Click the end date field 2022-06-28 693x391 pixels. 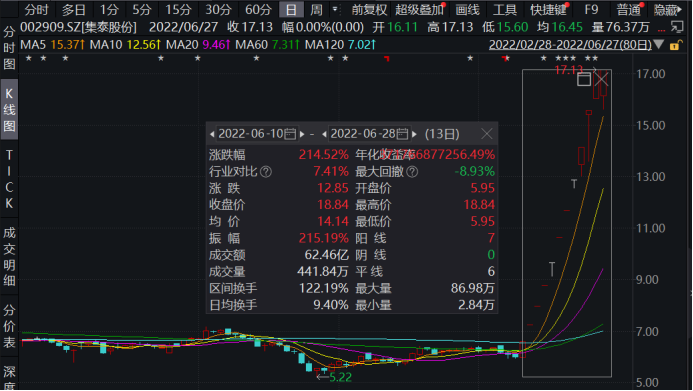pos(363,134)
